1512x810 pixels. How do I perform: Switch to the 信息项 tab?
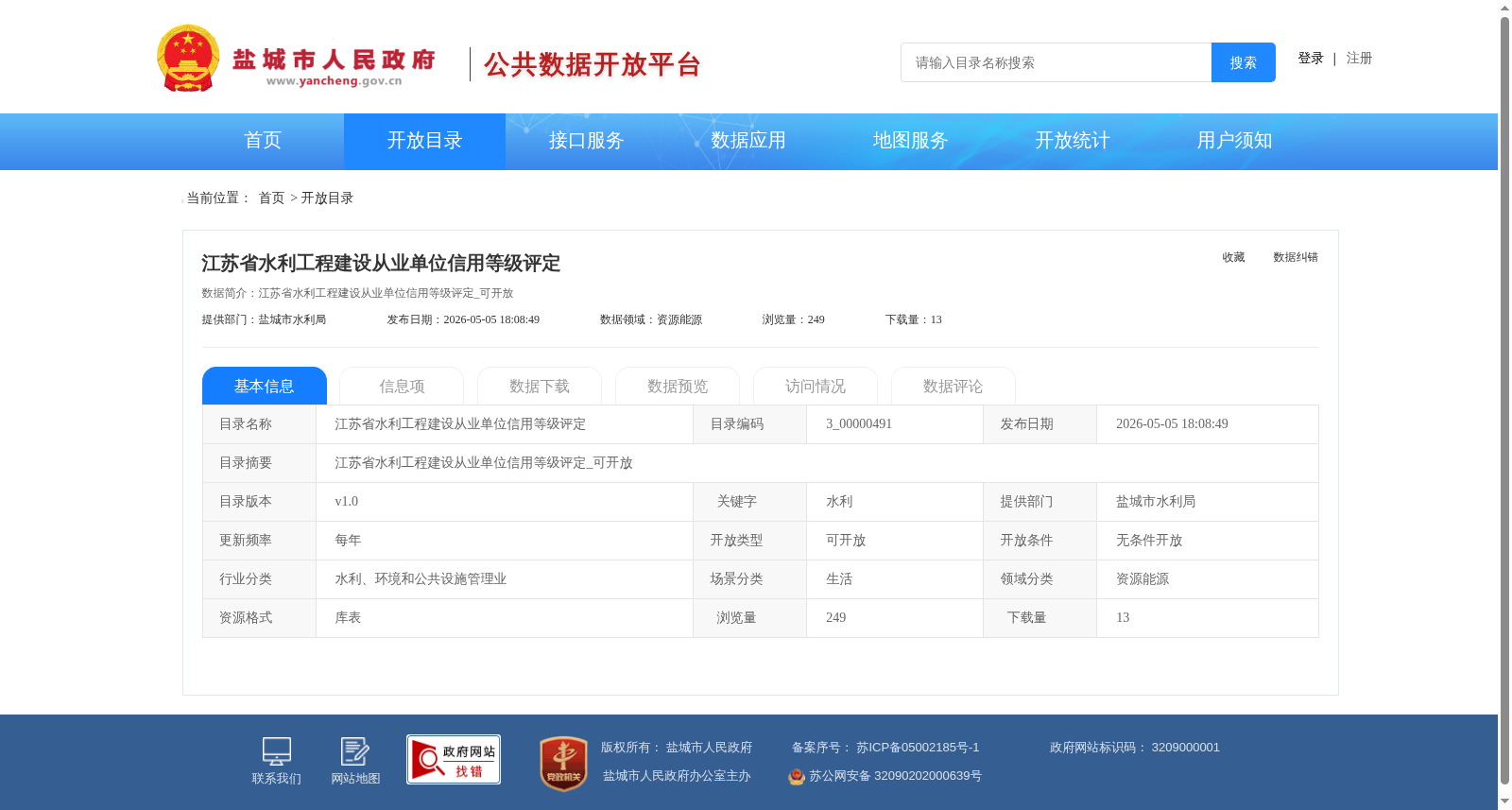(402, 386)
